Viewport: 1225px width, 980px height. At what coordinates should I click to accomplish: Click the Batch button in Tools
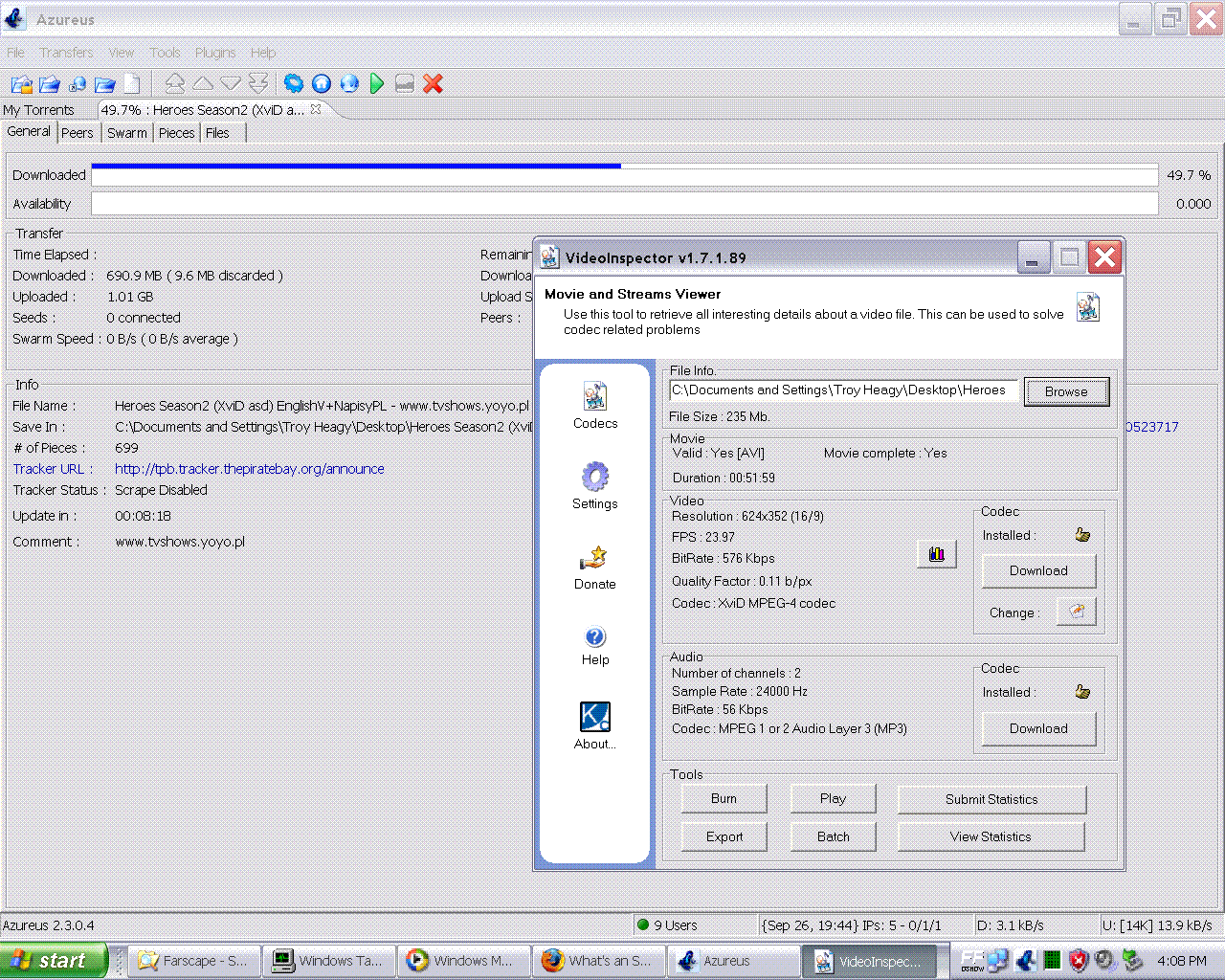(833, 836)
